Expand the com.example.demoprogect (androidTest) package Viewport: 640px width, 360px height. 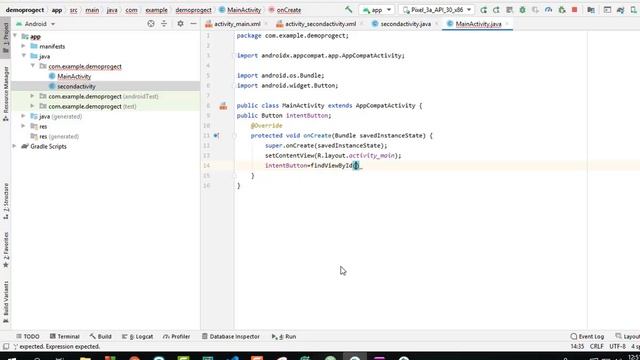[33, 96]
